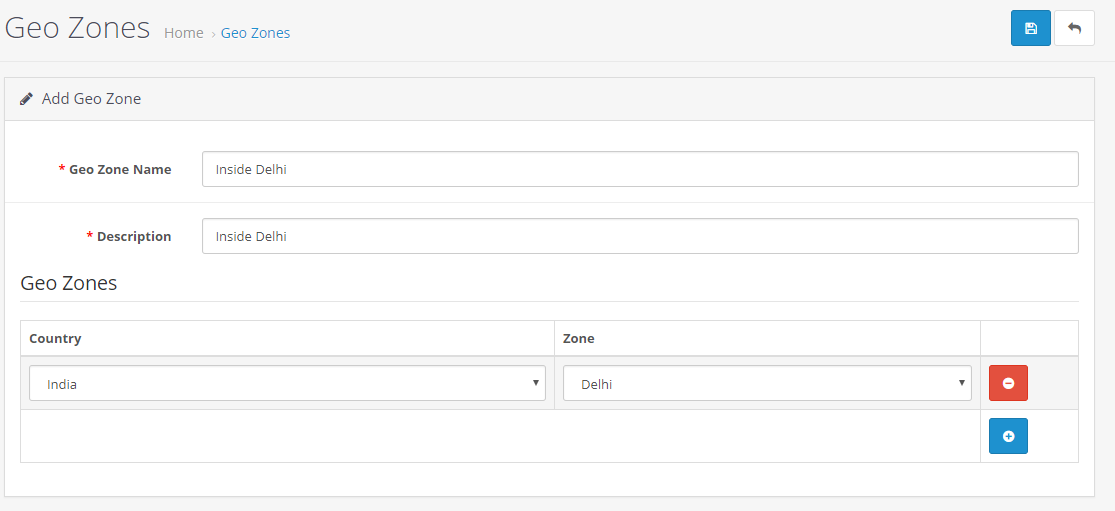Focus the Geo Zone Name text field
The image size is (1115, 511).
pyautogui.click(x=640, y=169)
